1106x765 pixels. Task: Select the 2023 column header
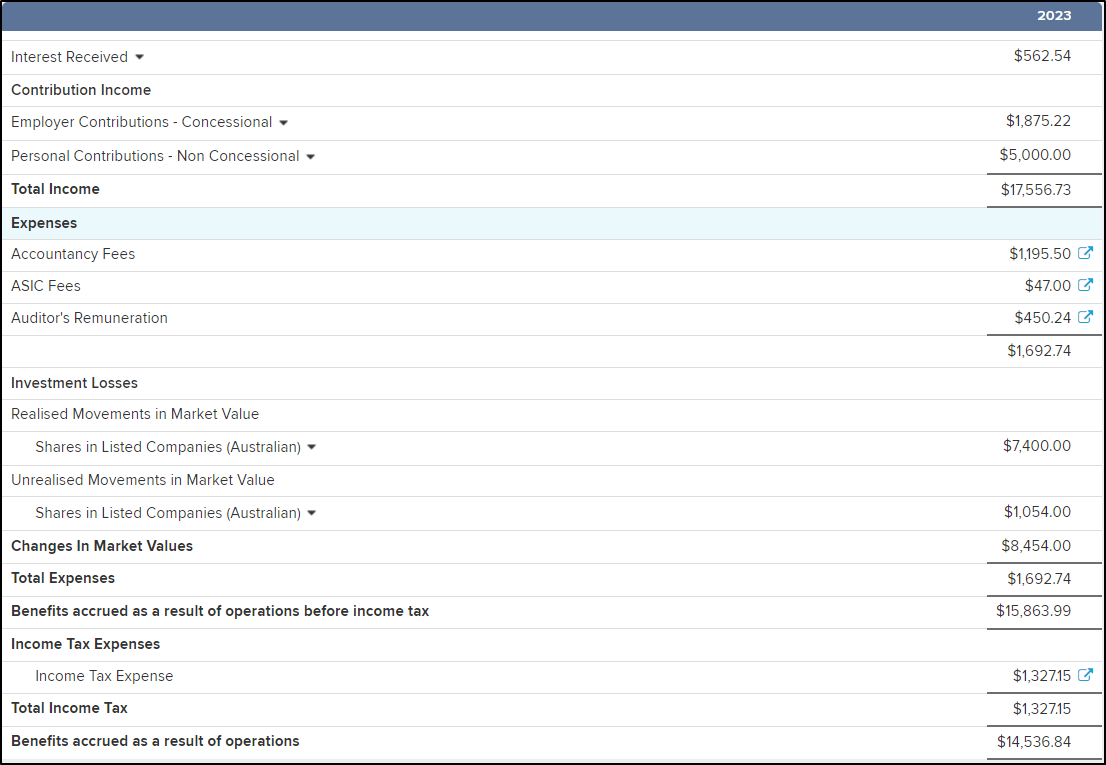point(1053,16)
